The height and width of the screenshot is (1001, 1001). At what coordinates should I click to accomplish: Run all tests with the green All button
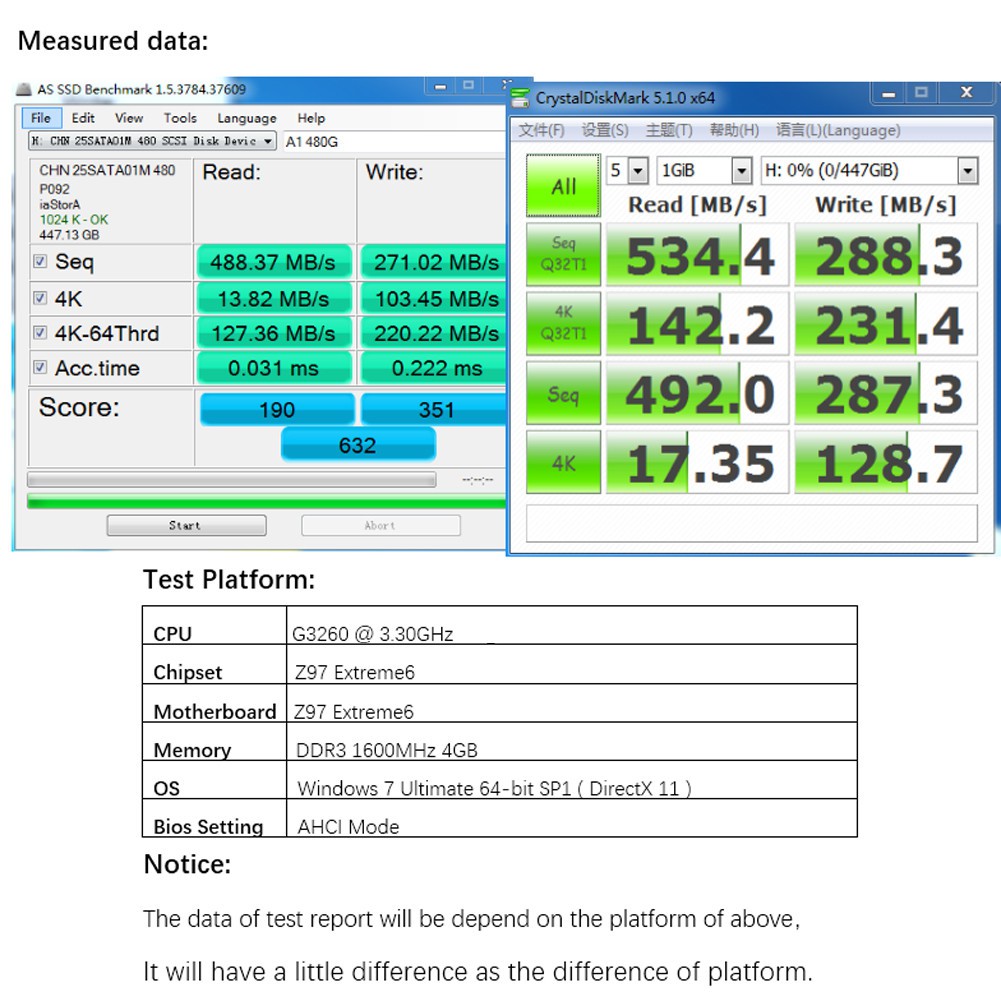pos(563,186)
